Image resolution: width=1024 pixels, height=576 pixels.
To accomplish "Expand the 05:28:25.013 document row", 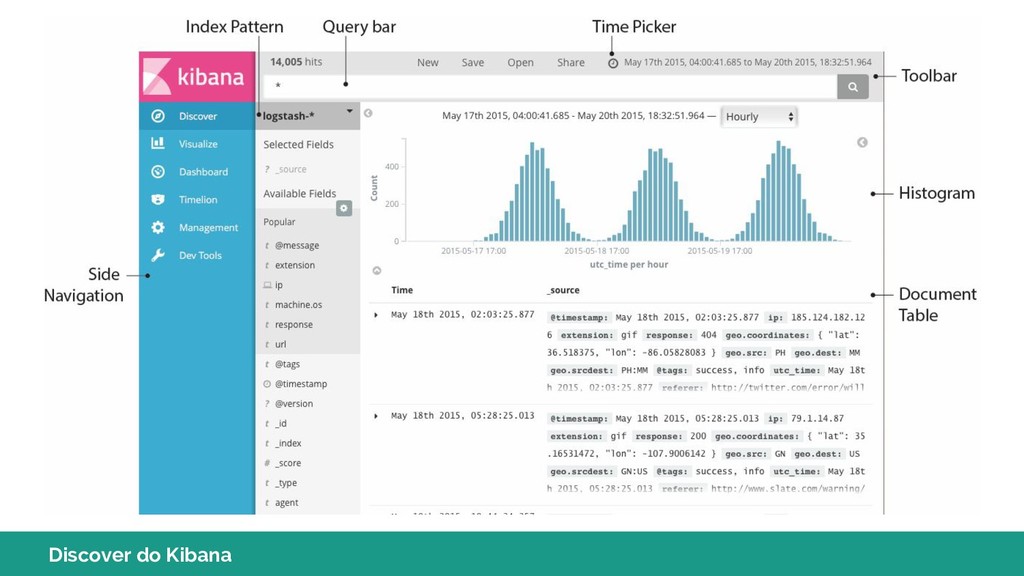I will [376, 416].
